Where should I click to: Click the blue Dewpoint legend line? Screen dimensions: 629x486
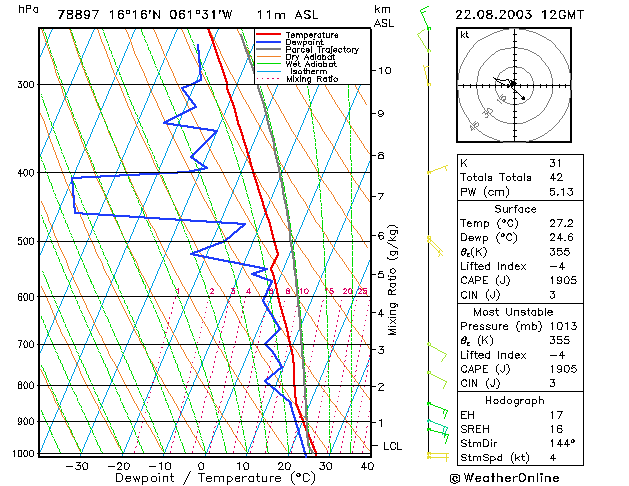268,42
